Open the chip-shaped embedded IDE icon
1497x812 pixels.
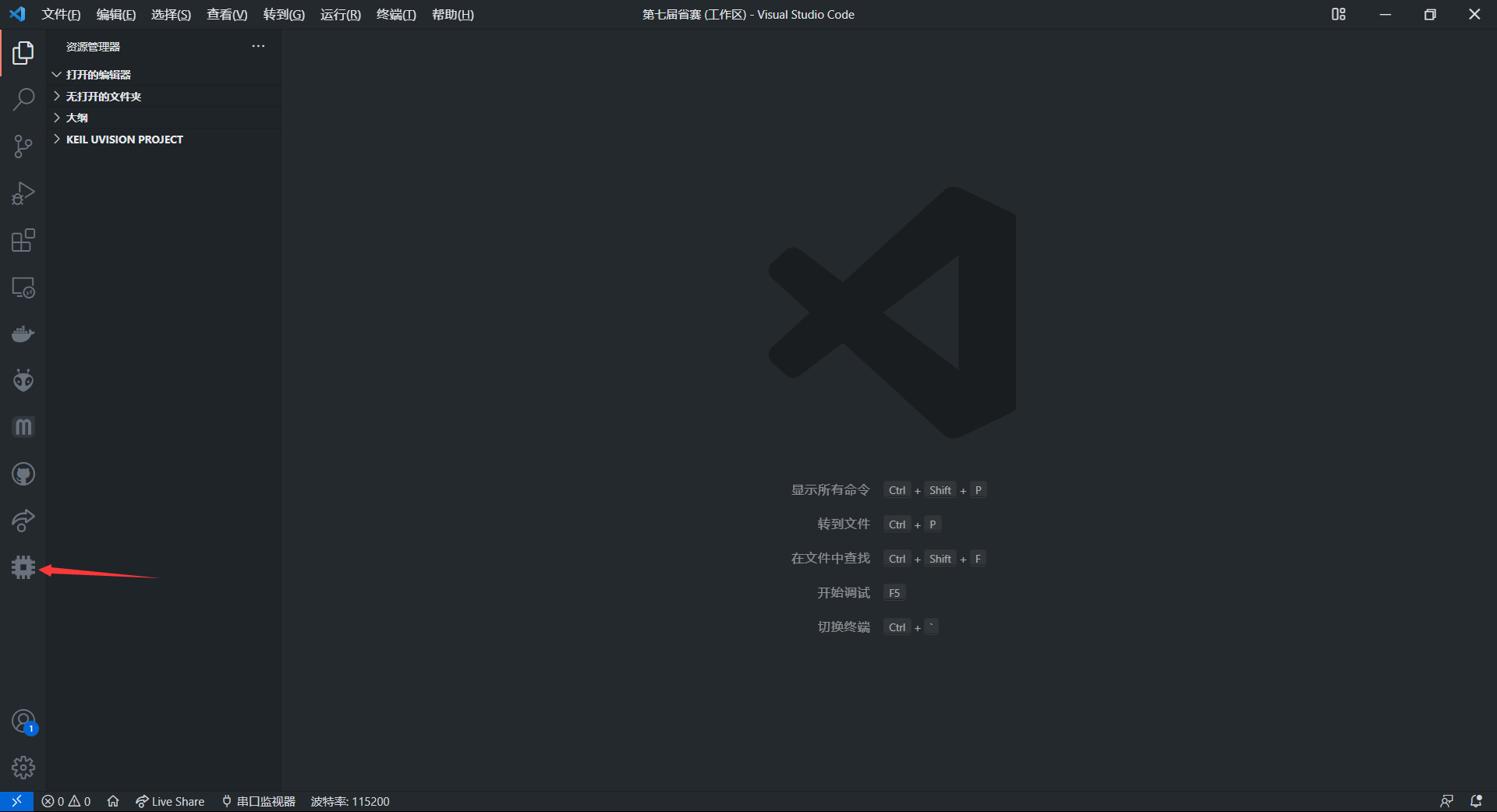click(x=23, y=567)
